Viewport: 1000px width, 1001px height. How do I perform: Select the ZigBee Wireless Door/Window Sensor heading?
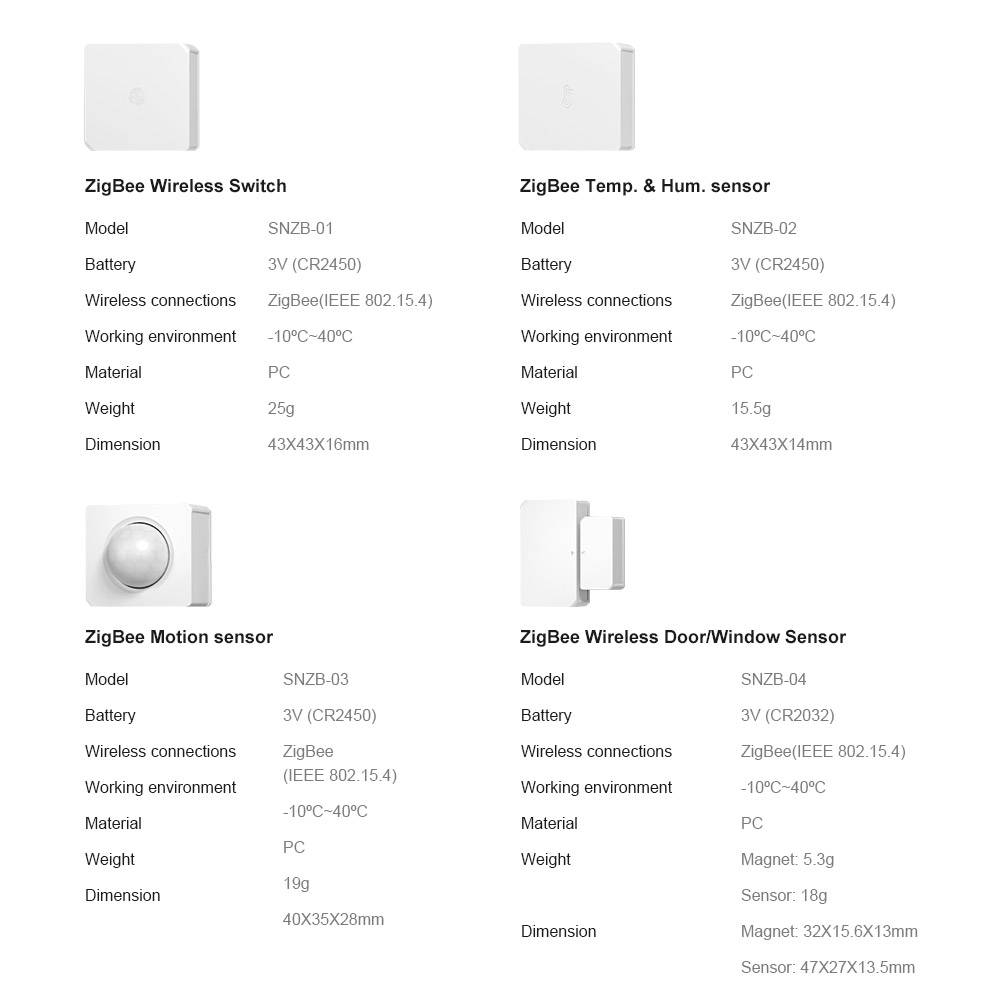(x=682, y=637)
